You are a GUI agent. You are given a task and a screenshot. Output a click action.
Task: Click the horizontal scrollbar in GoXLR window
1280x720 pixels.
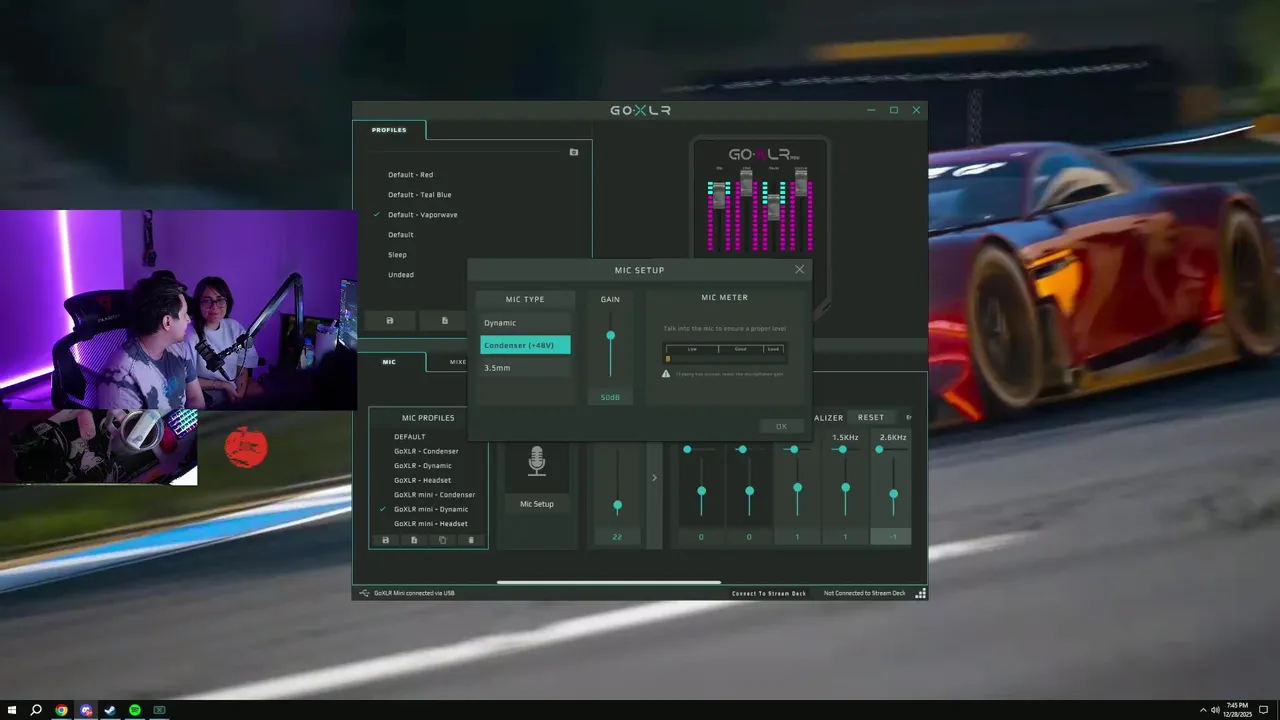point(609,582)
